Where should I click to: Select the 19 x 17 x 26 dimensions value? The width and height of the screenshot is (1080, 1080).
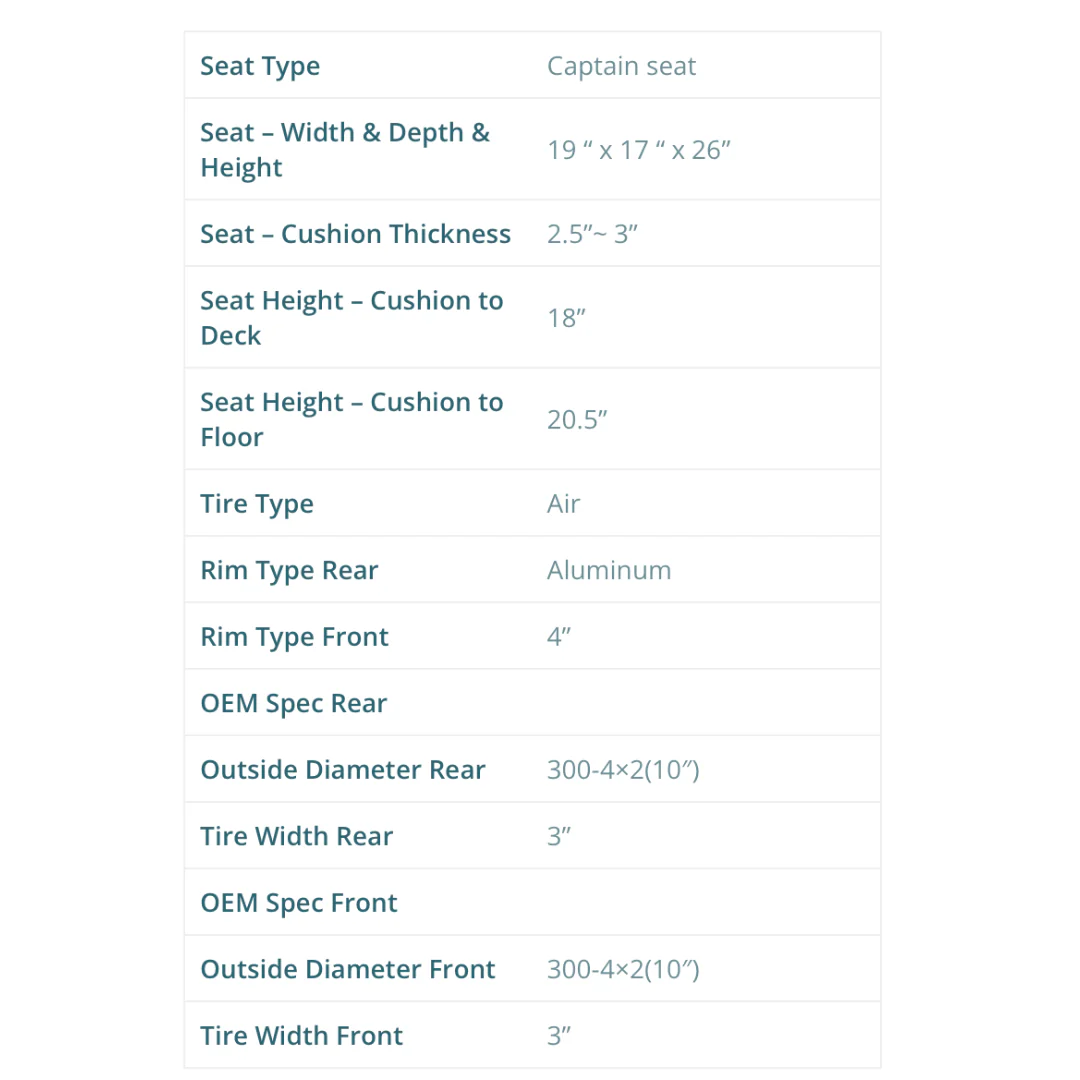coord(639,150)
